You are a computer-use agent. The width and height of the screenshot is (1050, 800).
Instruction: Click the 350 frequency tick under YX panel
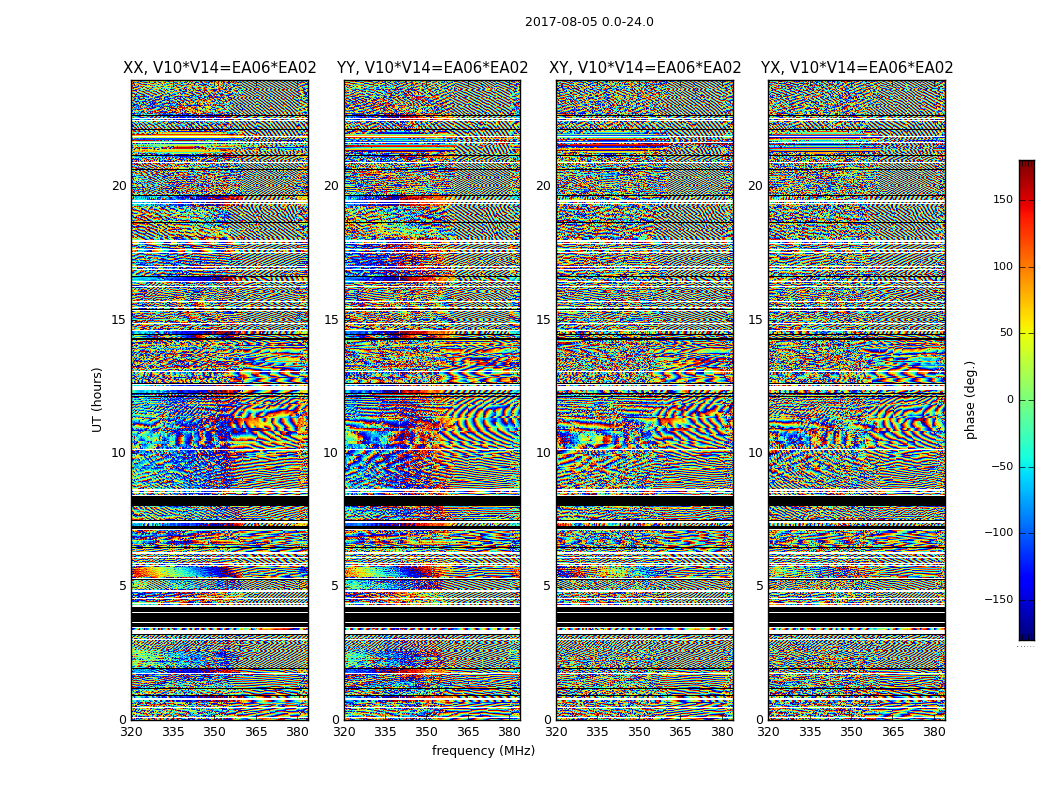851,732
